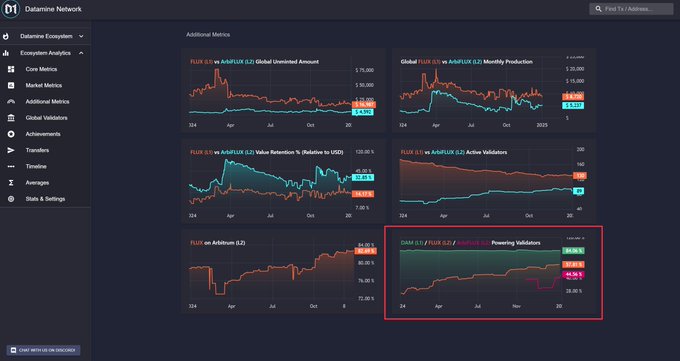Screen dimensions: 680x361
Task: Click the Additional Metrics gauge icon
Action: coord(11,102)
